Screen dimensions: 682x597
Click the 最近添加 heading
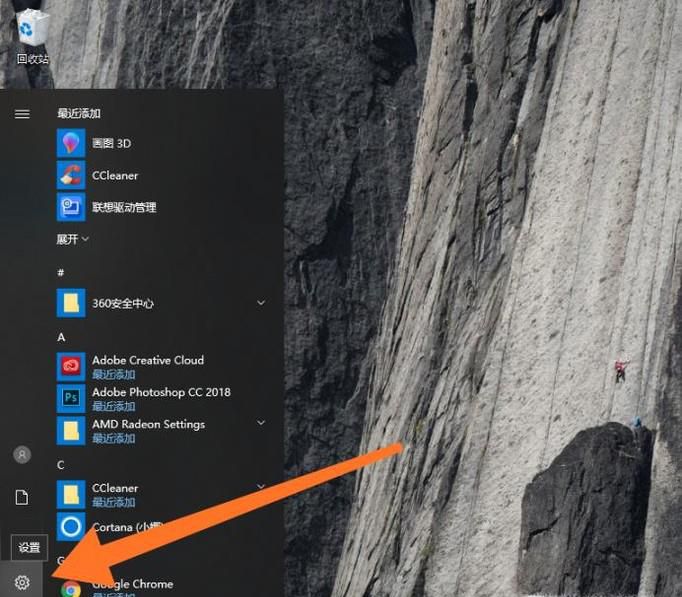[79, 114]
